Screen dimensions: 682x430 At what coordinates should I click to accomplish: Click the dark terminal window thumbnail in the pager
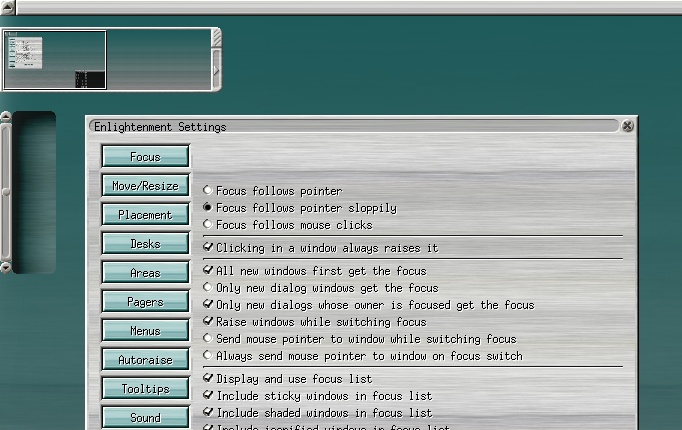point(90,79)
